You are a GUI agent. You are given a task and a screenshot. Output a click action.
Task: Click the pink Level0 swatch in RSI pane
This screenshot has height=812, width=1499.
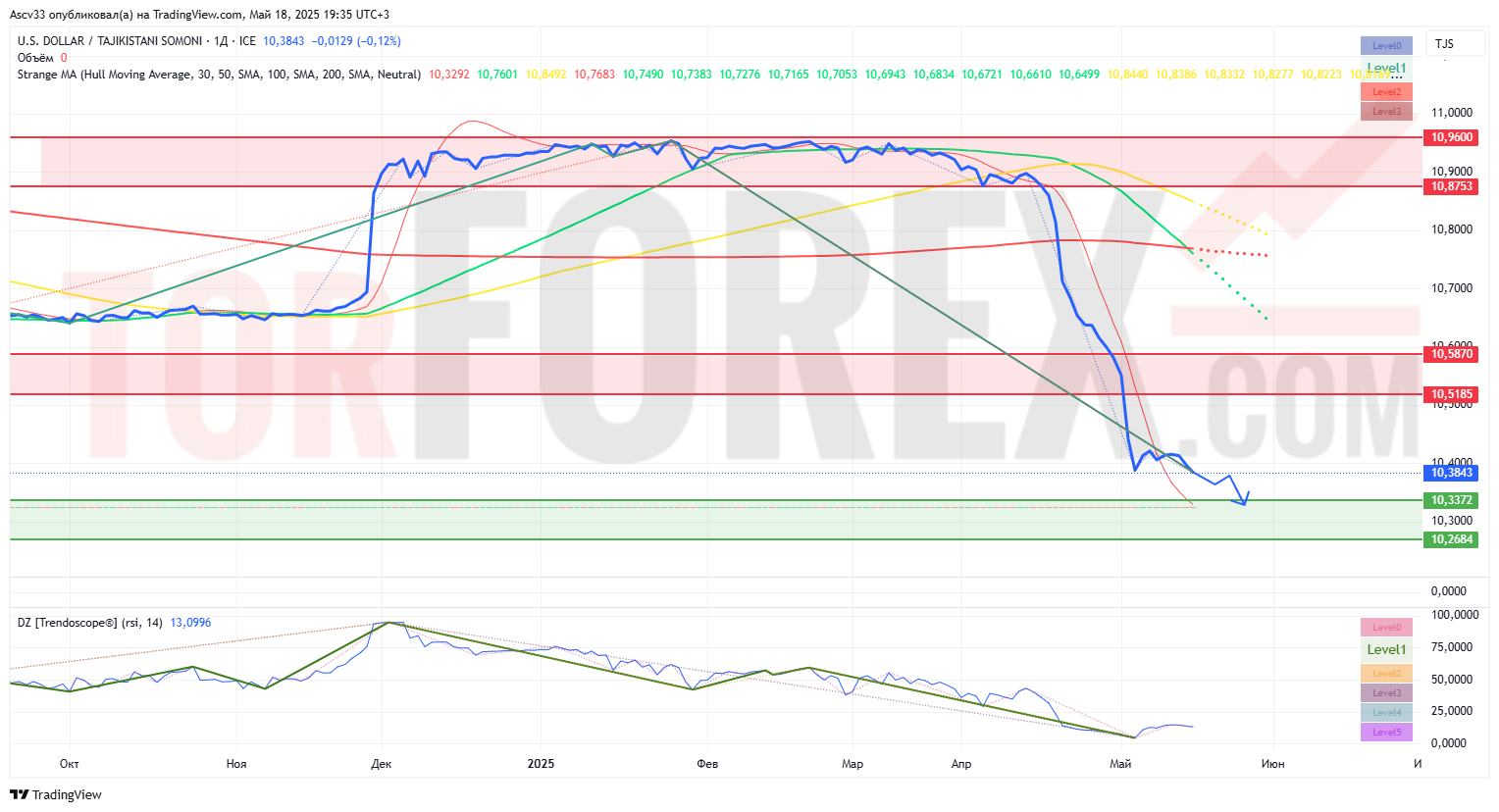click(x=1386, y=628)
